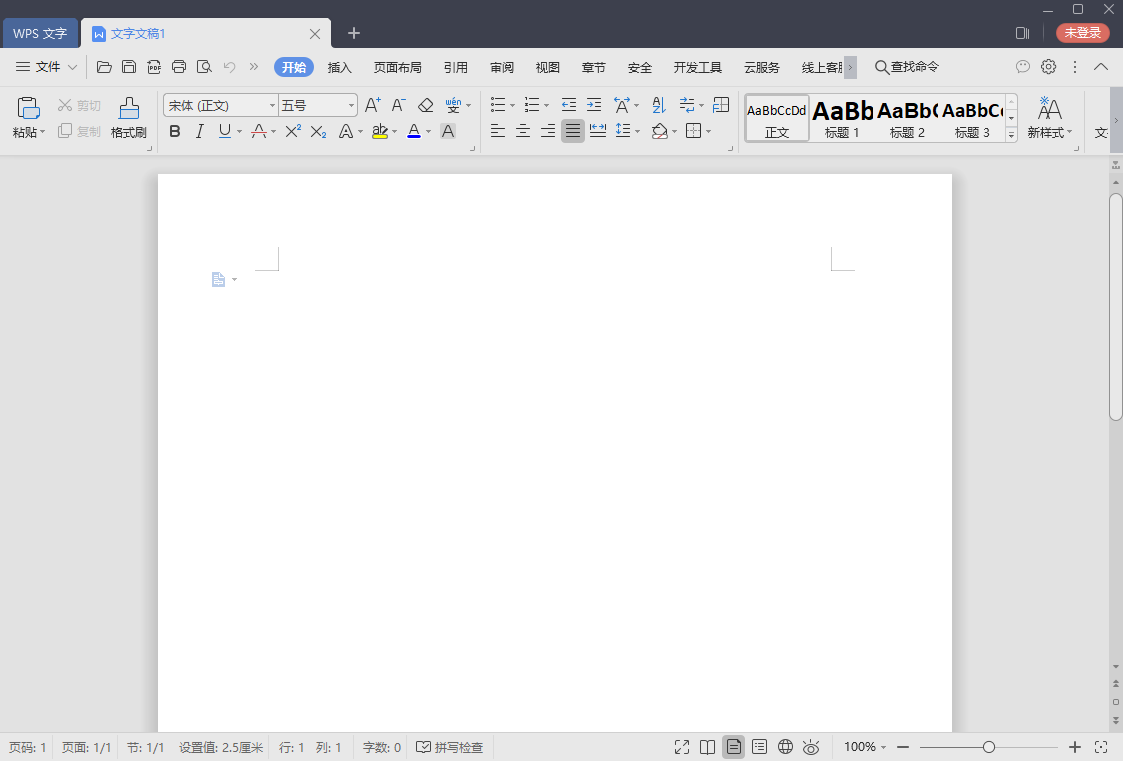Click the 未登录 login button

pos(1082,33)
